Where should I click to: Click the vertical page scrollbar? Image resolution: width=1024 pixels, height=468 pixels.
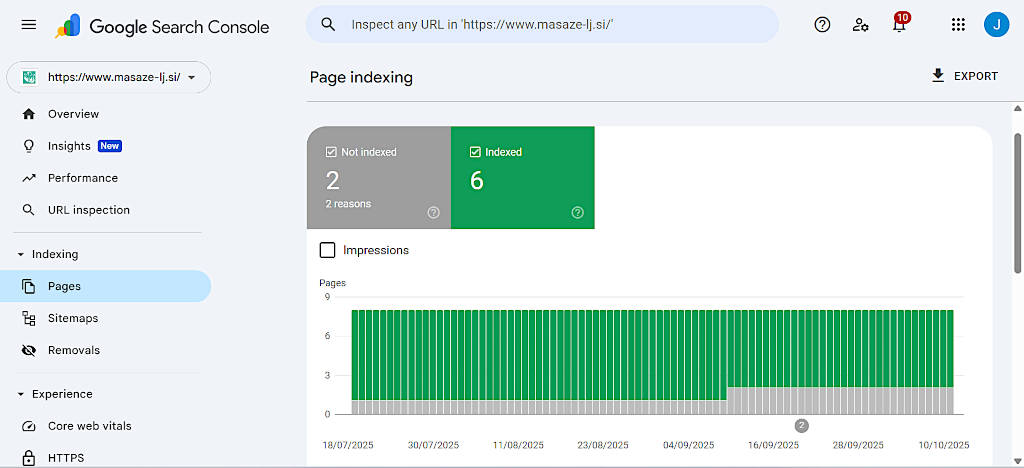(1018, 200)
